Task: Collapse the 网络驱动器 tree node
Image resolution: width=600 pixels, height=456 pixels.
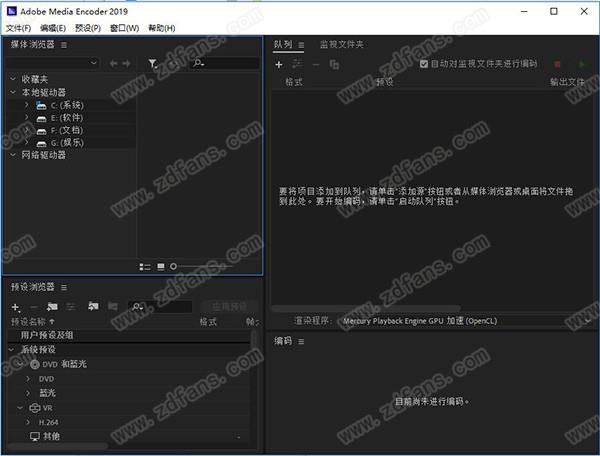Action: pyautogui.click(x=13, y=155)
